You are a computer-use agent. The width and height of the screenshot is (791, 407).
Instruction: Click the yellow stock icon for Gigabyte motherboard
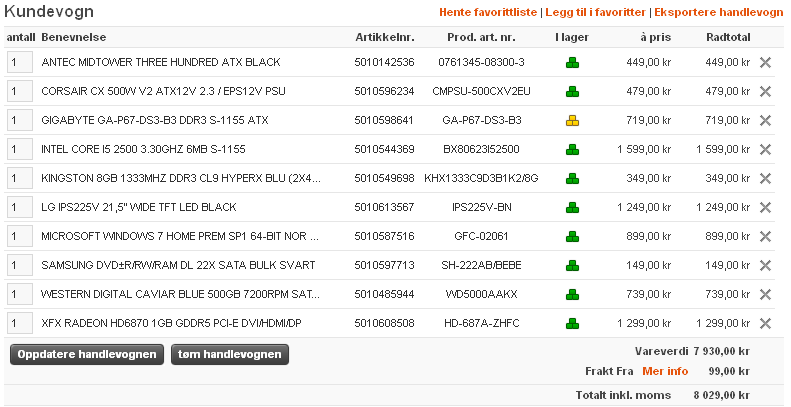(572, 121)
